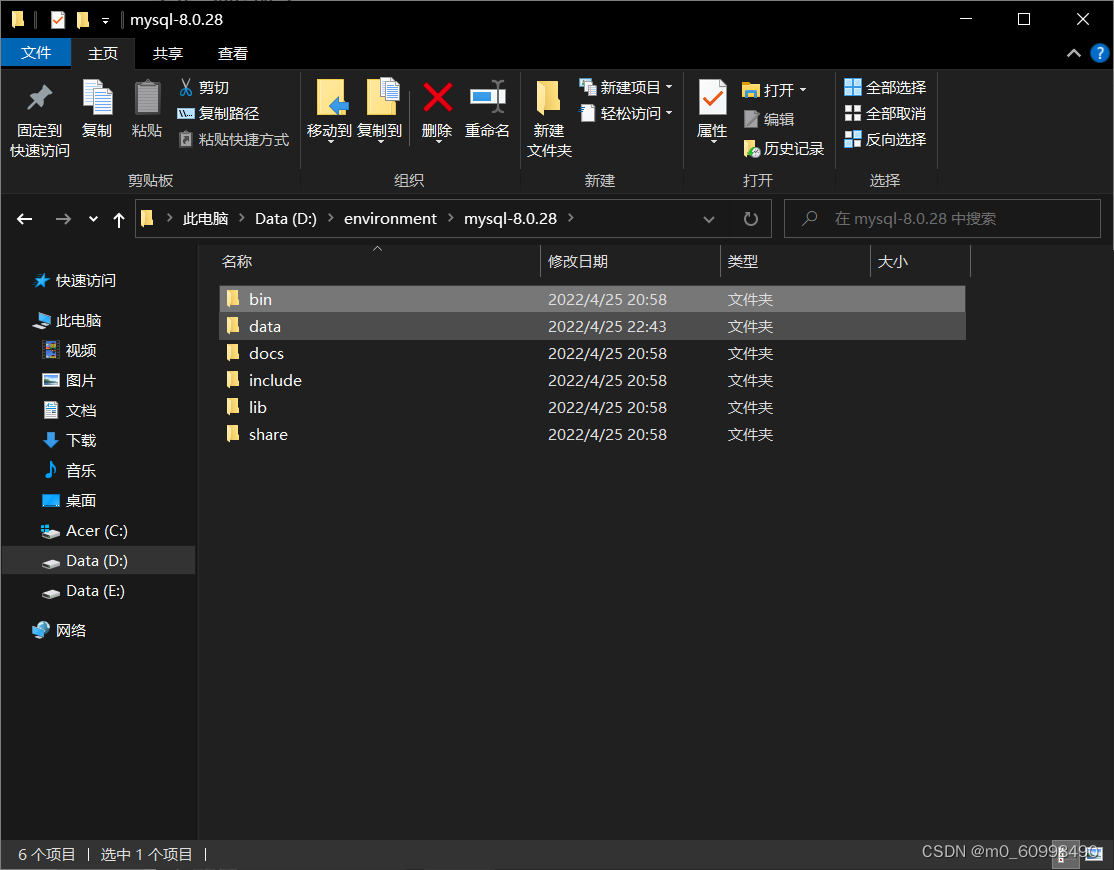This screenshot has height=870, width=1114.
Task: Expand the recent locations dropdown arrow
Action: pyautogui.click(x=93, y=219)
